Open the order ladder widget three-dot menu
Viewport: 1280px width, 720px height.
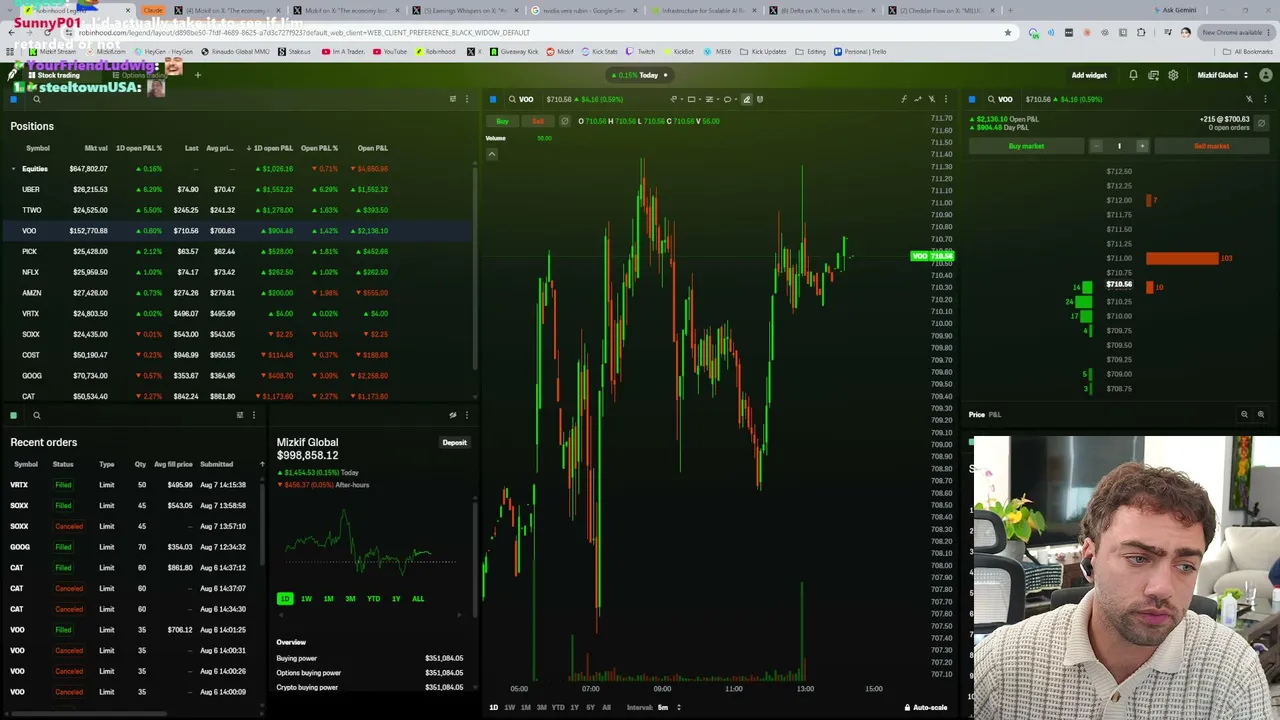1265,99
